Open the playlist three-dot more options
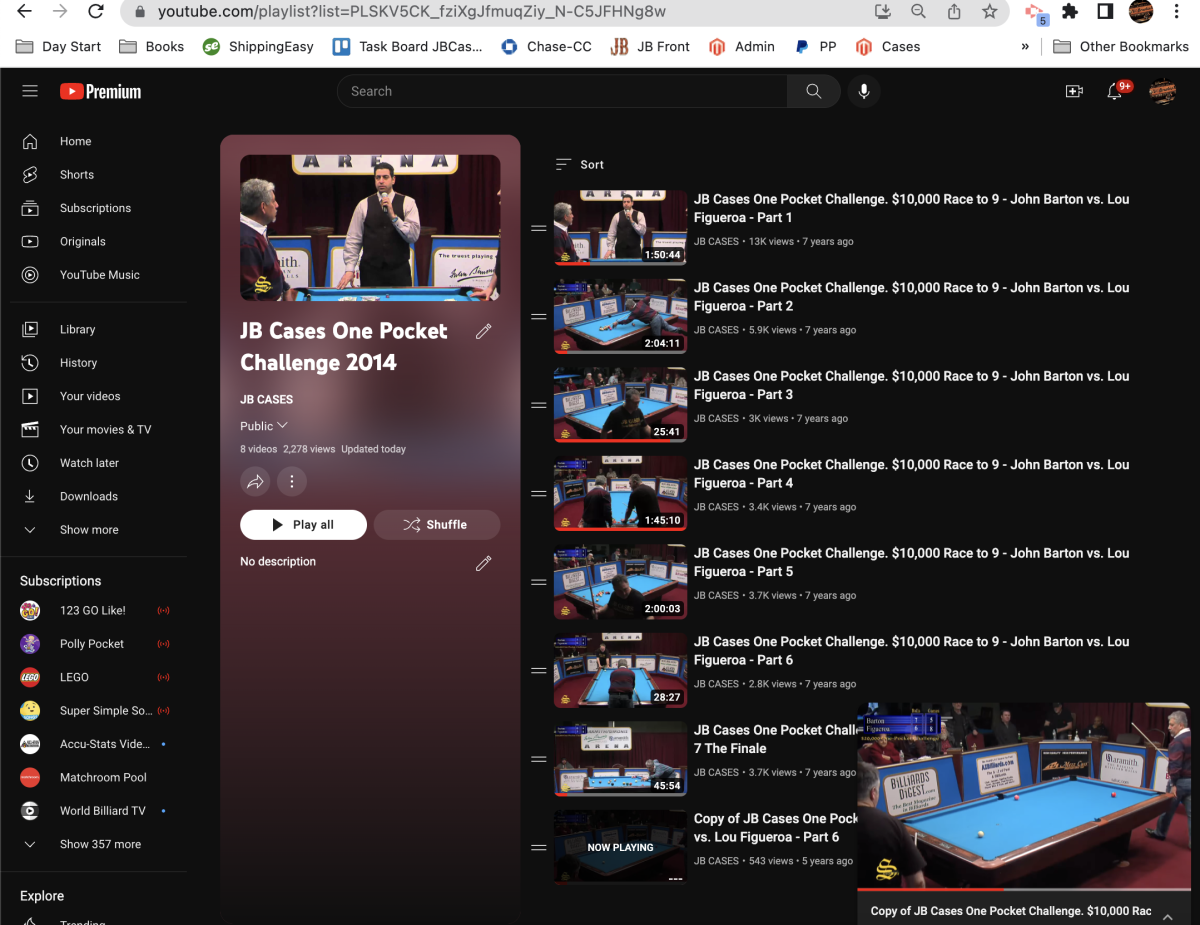Screen dimensions: 1200x925 click(x=291, y=482)
